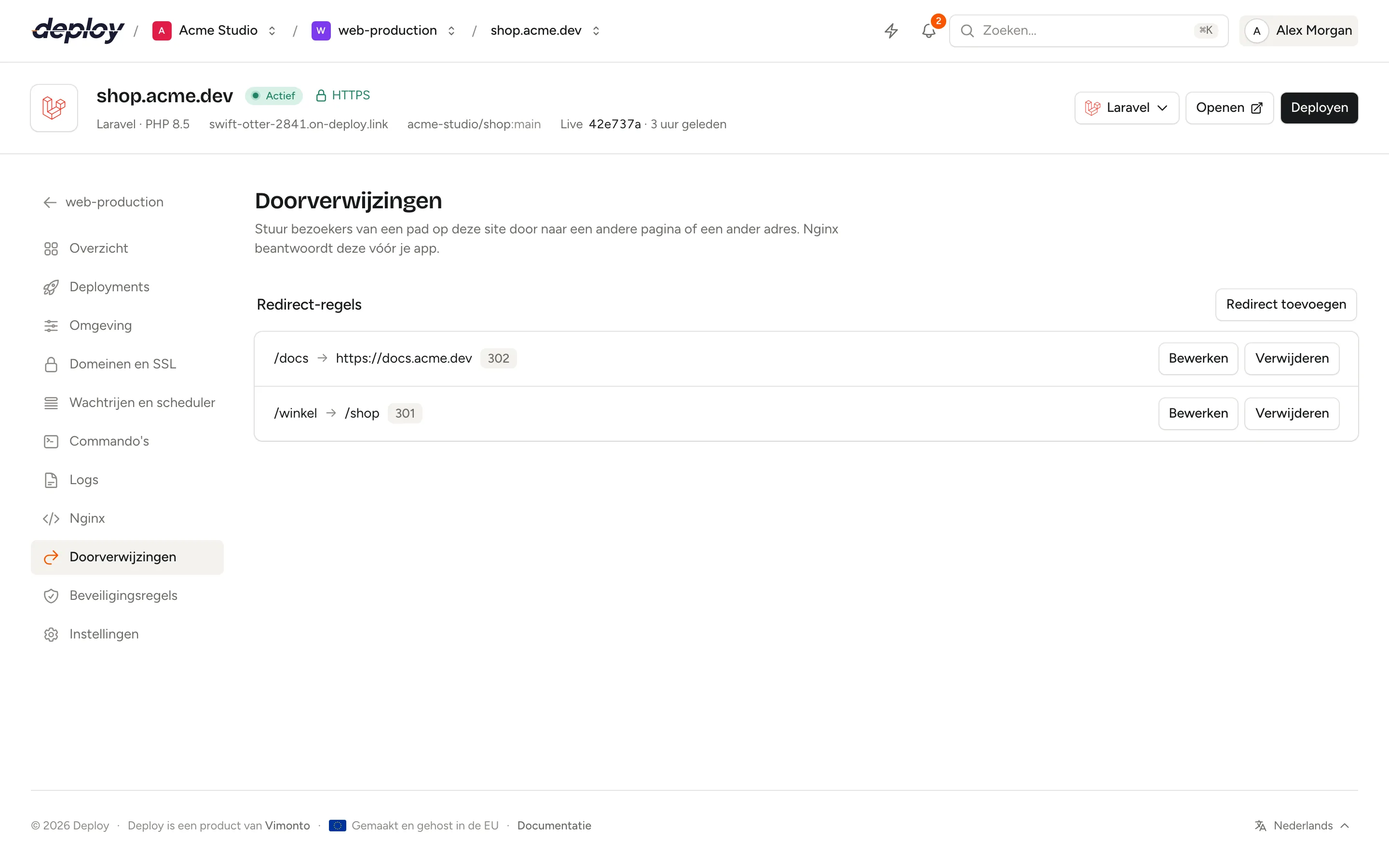Screen dimensions: 1389x868
Task: Click the Nginx code brackets icon
Action: [x=51, y=518]
